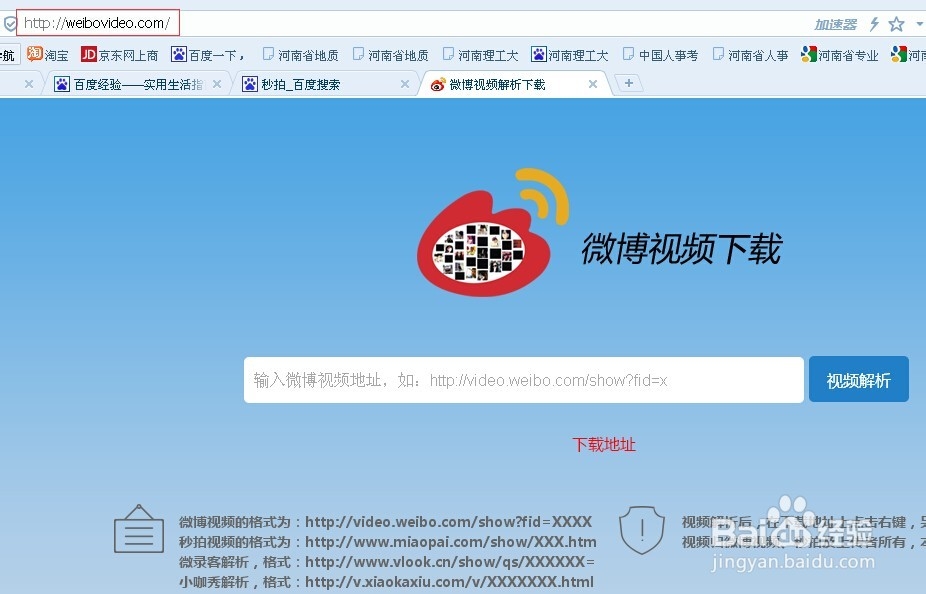
Task: Click the security shield icon beside the address bar
Action: [x=10, y=24]
